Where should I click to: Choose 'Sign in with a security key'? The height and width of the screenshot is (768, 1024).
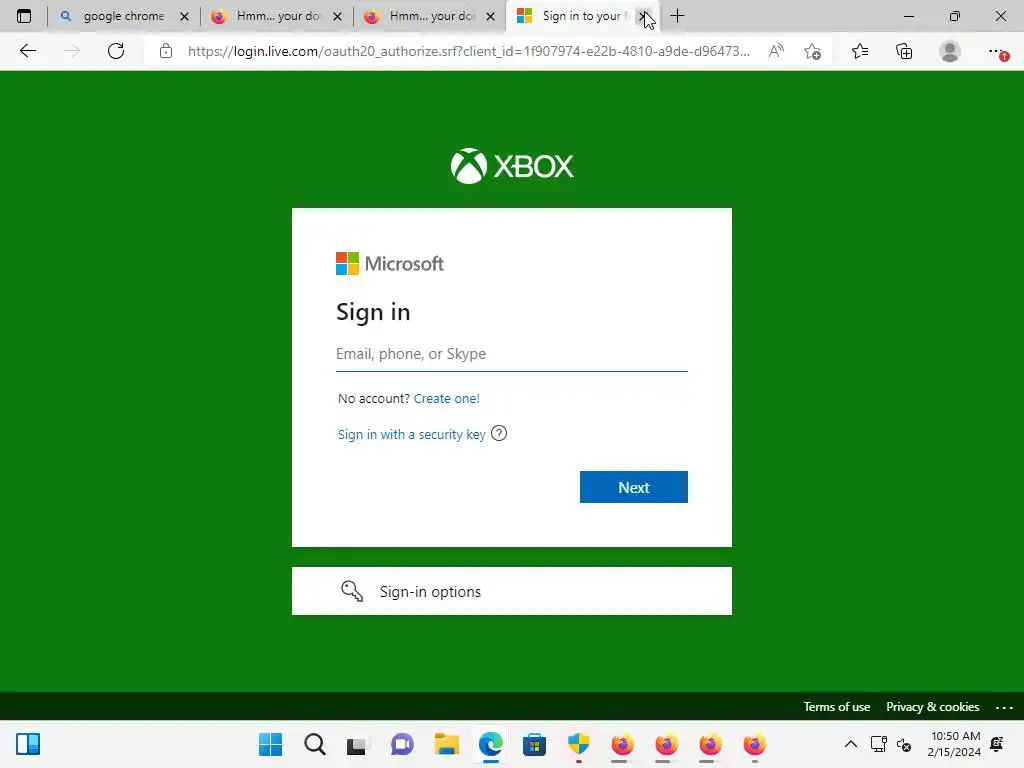pos(411,434)
